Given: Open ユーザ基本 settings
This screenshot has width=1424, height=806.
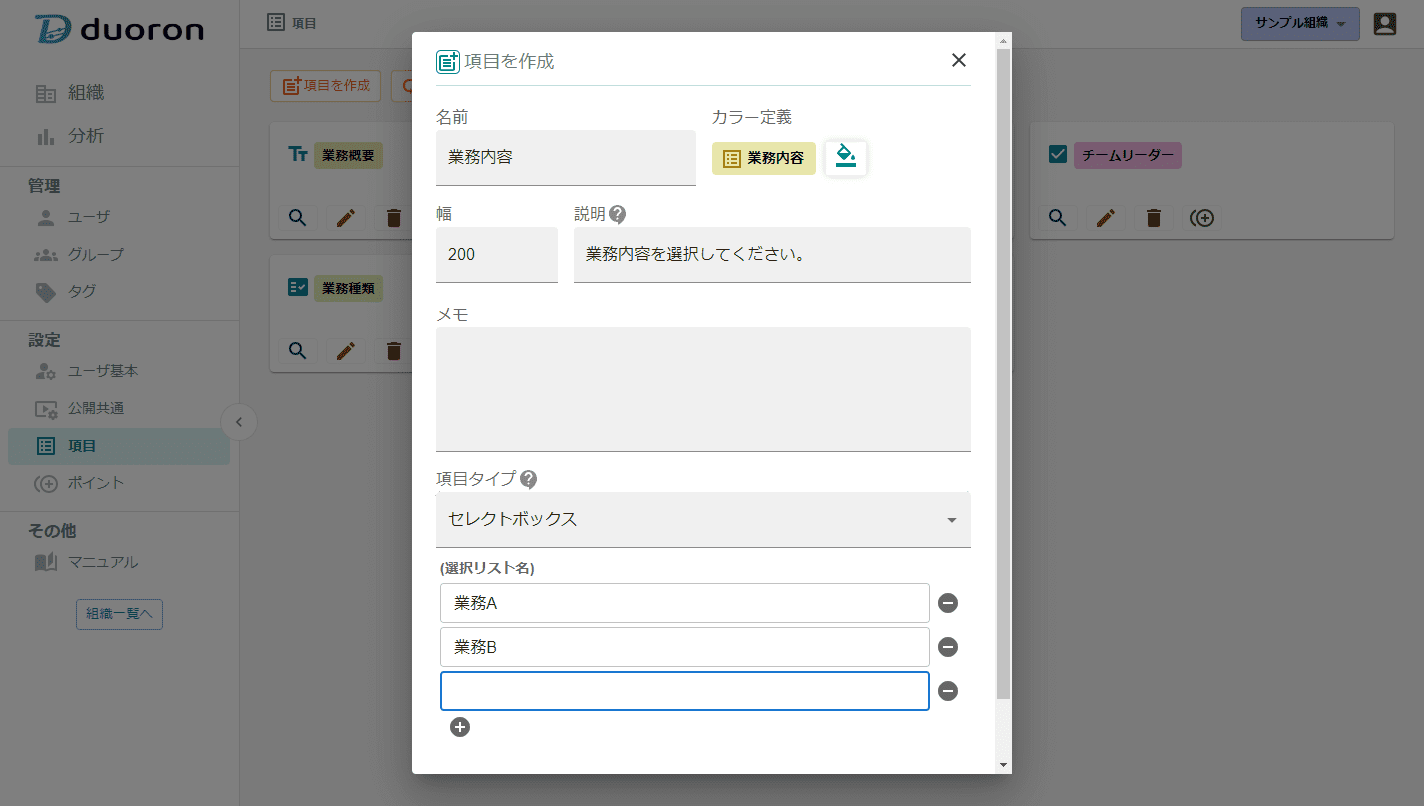Looking at the screenshot, I should pos(103,371).
